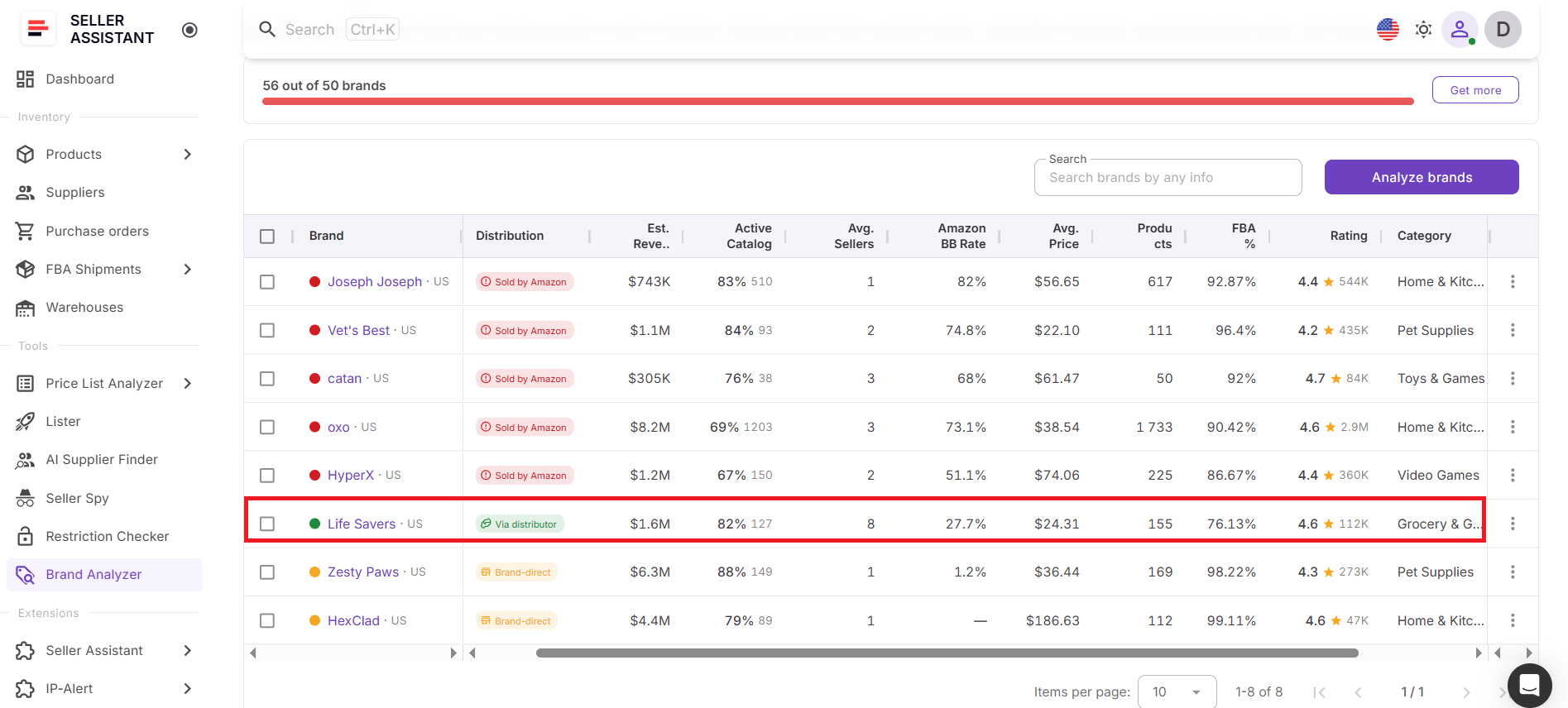1568x708 pixels.
Task: Focus the Search brands input field
Action: click(x=1168, y=178)
